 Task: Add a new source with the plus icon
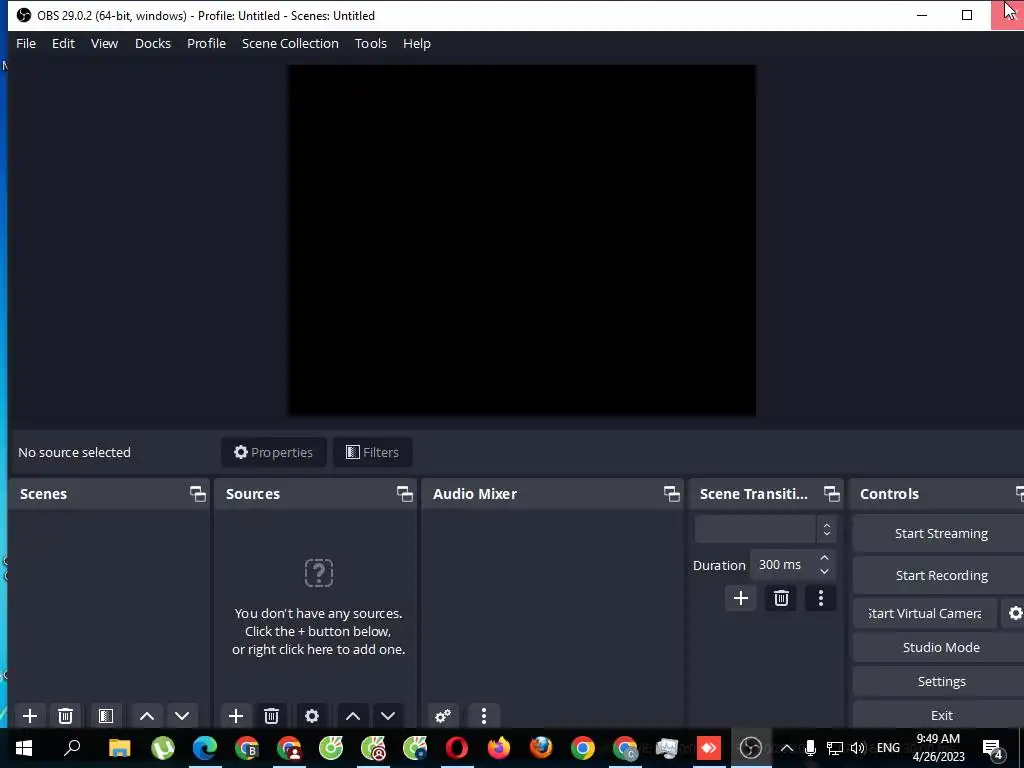(x=236, y=716)
